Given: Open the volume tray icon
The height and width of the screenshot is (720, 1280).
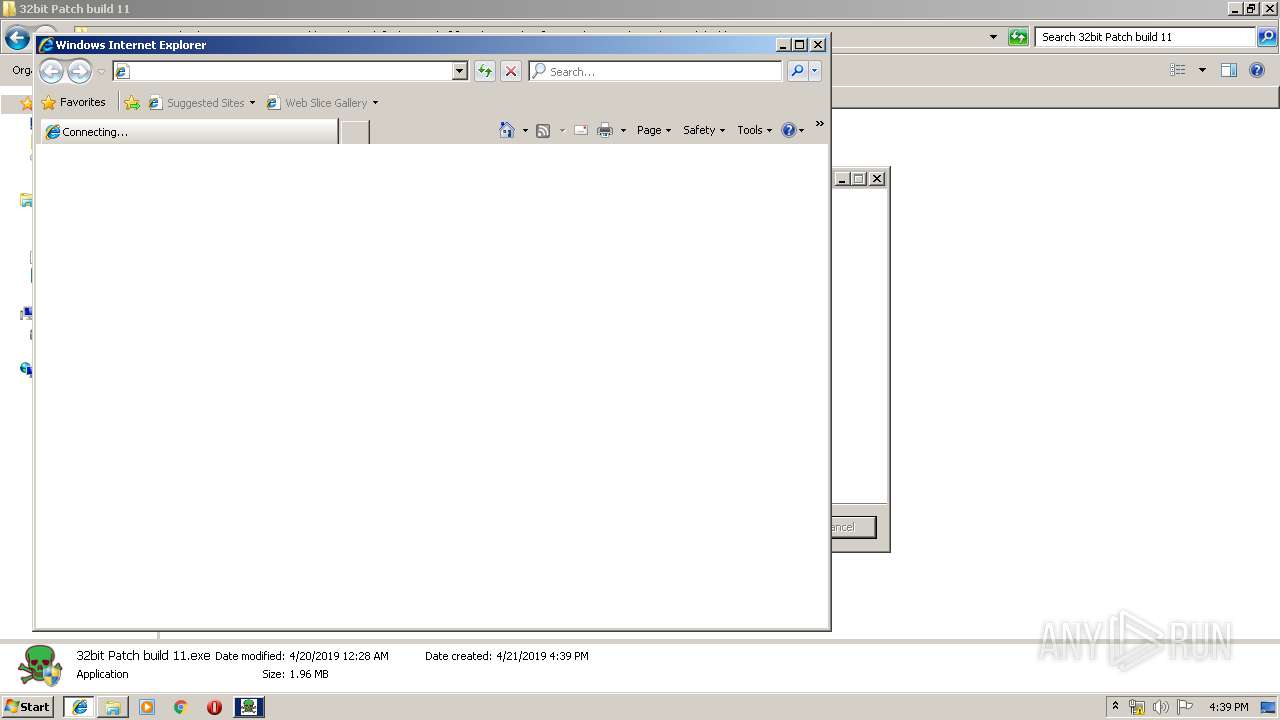Looking at the screenshot, I should click(1161, 707).
